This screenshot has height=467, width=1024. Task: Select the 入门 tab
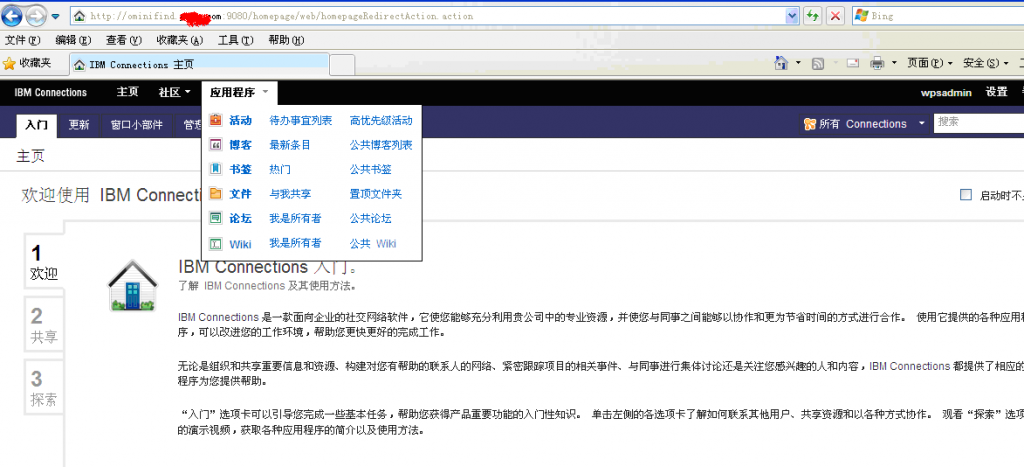click(x=37, y=125)
